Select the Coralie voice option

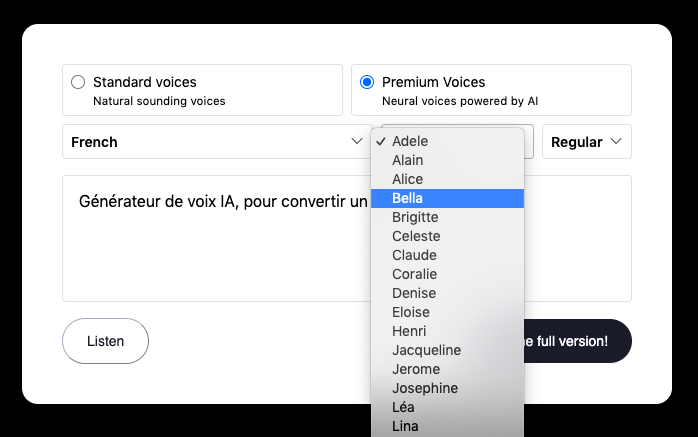click(414, 274)
